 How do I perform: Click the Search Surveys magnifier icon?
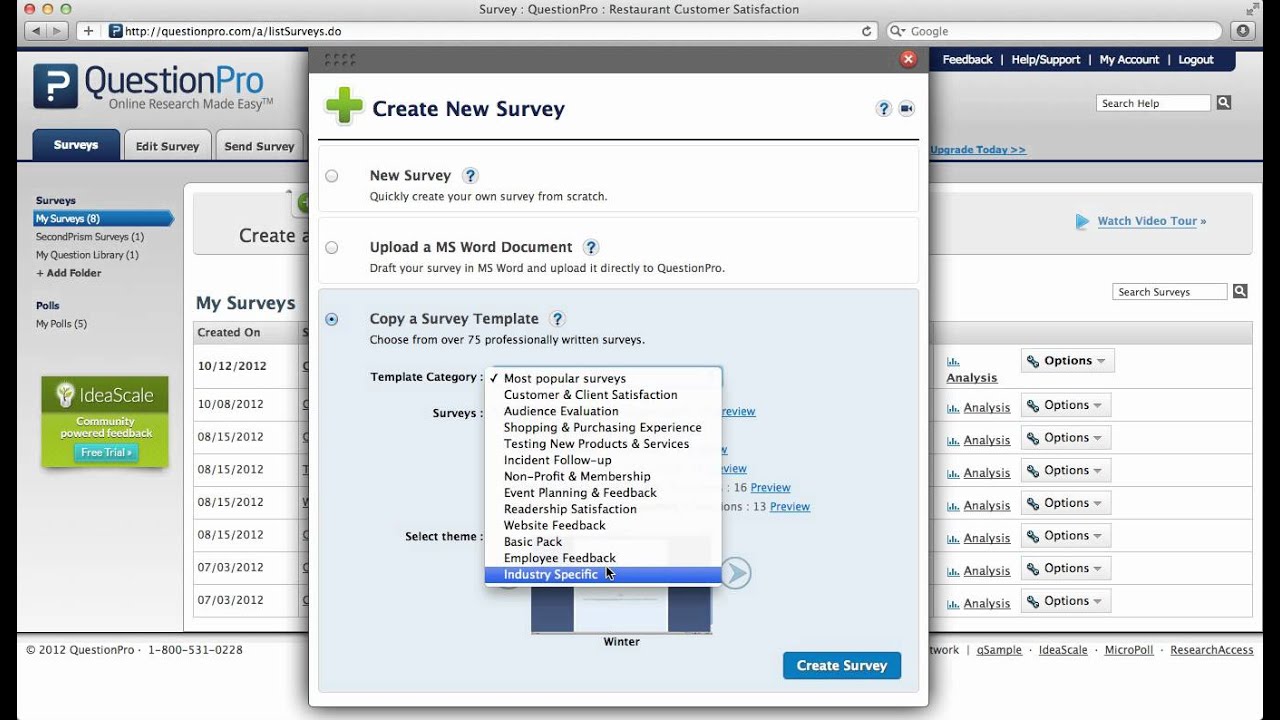click(1240, 292)
